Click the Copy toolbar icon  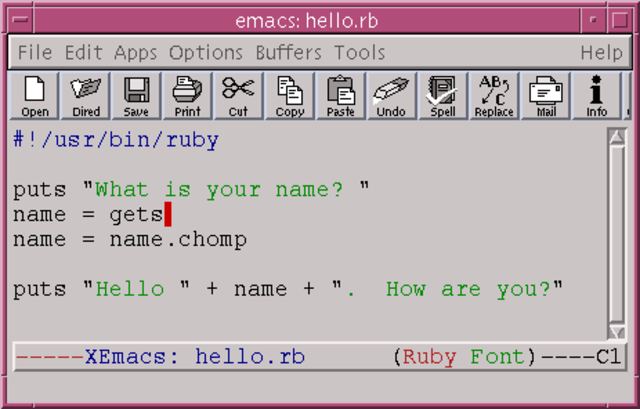290,96
